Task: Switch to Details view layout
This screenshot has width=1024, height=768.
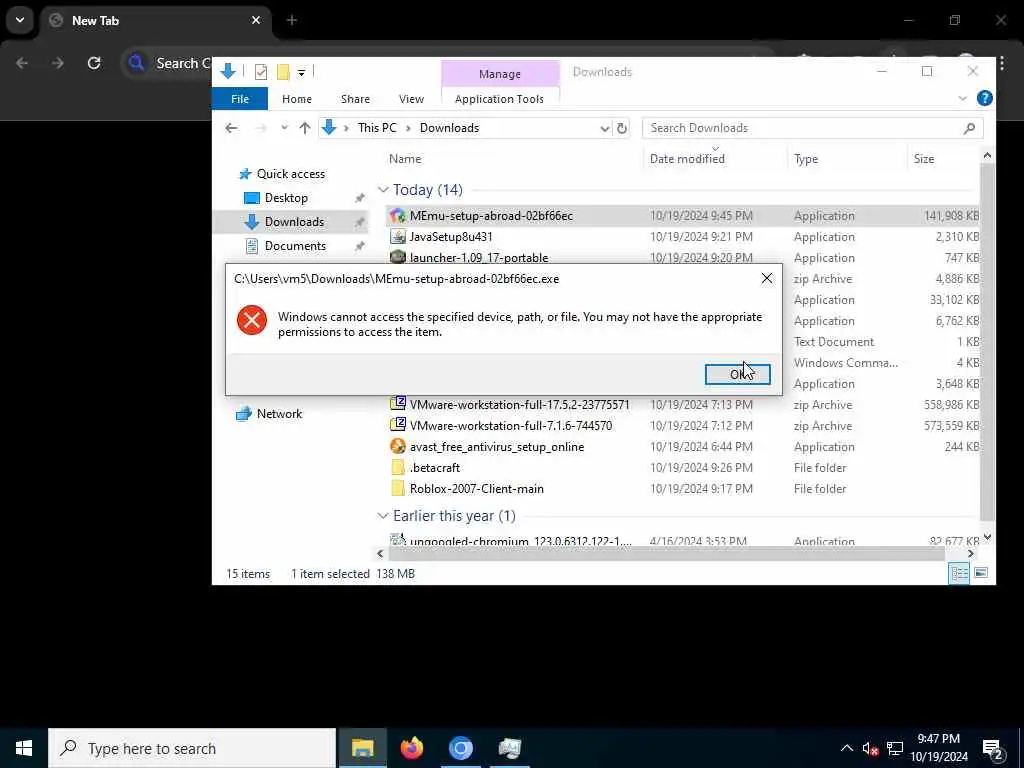Action: [959, 573]
